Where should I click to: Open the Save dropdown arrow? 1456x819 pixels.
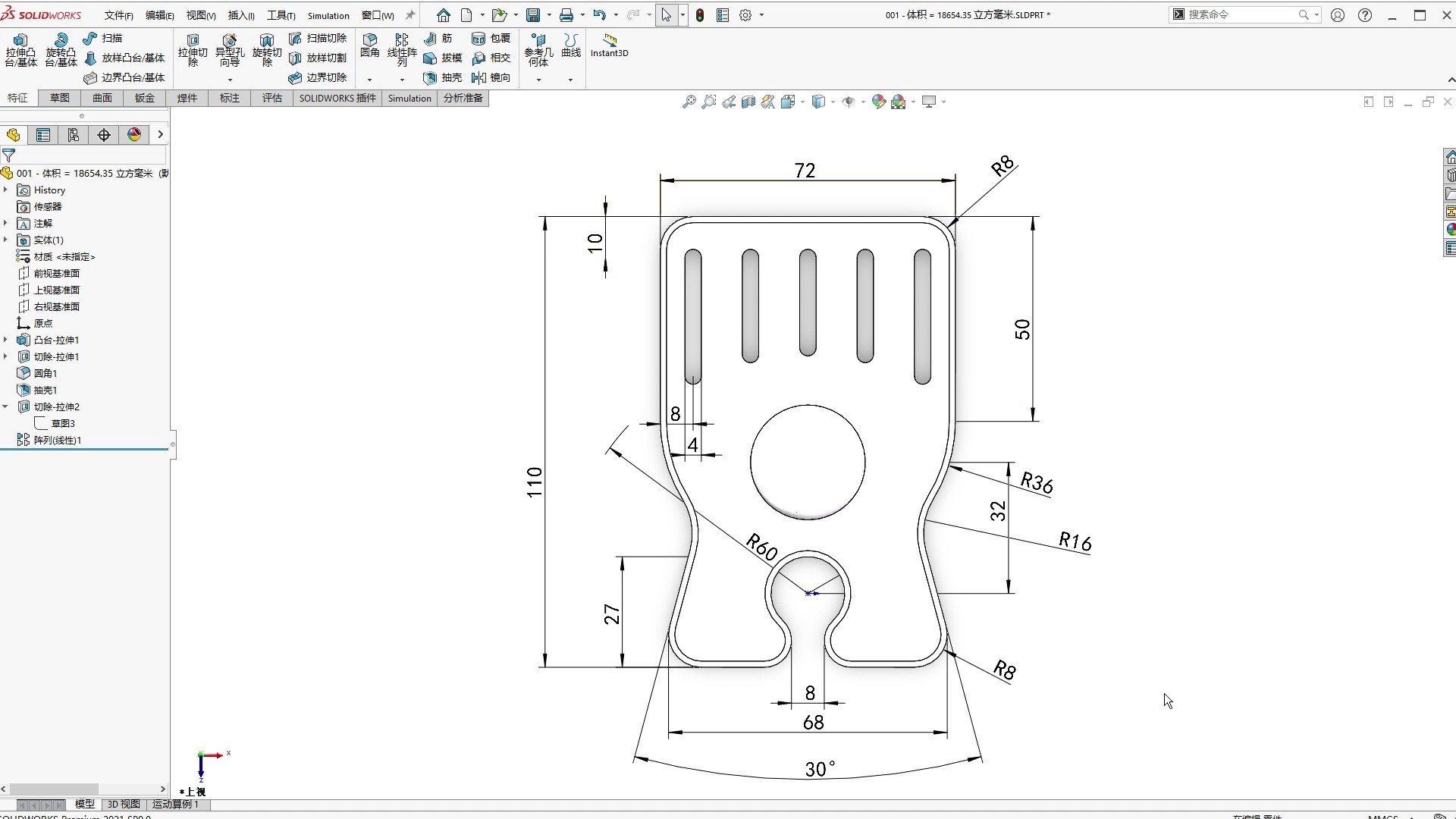[549, 15]
